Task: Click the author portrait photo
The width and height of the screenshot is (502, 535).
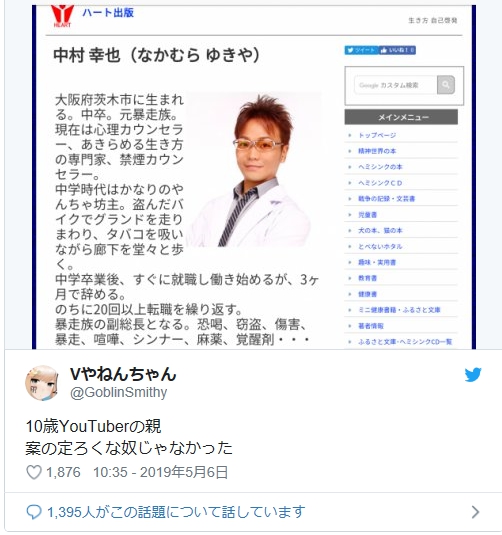Action: point(253,169)
